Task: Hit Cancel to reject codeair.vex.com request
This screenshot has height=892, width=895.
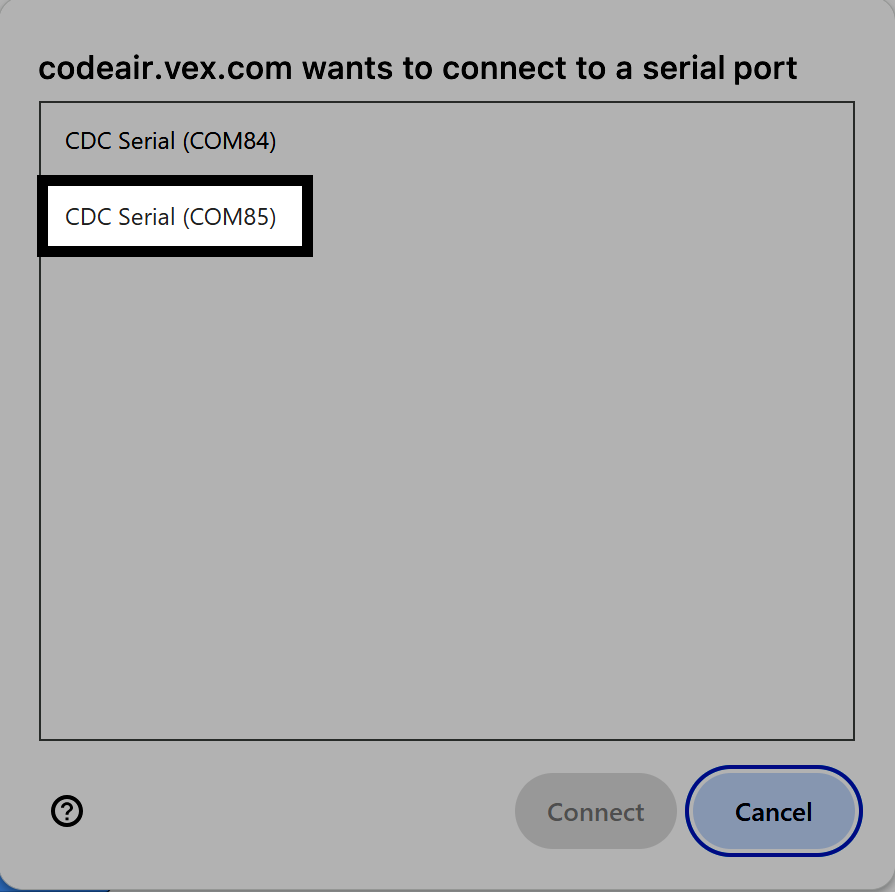Action: [773, 812]
